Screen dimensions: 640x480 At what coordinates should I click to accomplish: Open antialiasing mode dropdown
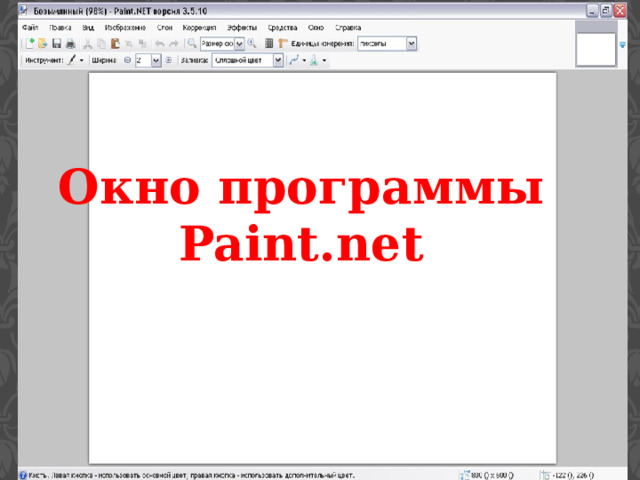tap(304, 60)
